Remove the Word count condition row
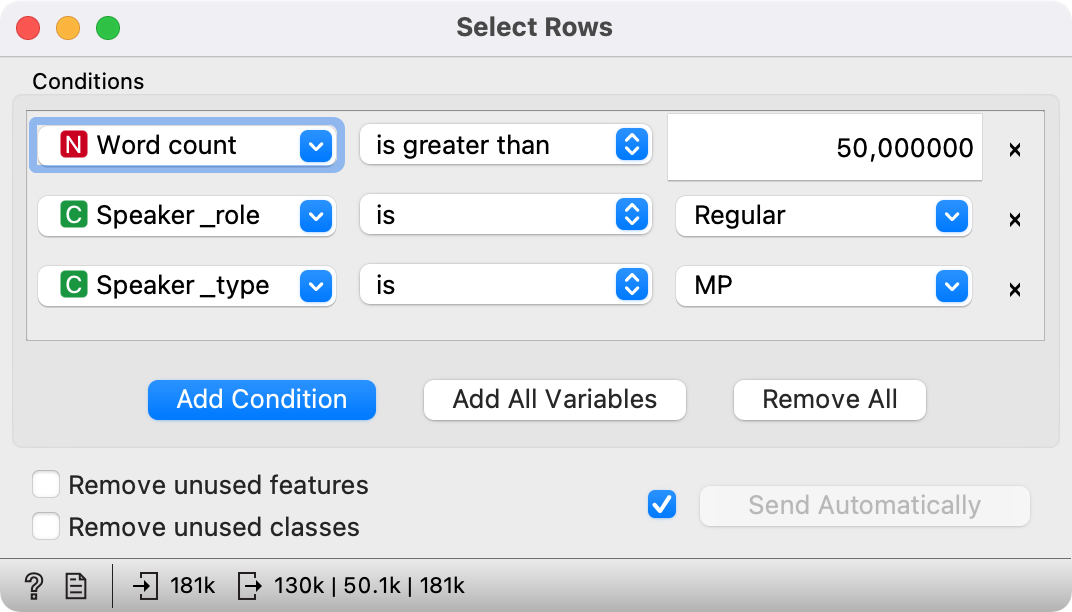Image resolution: width=1072 pixels, height=612 pixels. point(1014,150)
